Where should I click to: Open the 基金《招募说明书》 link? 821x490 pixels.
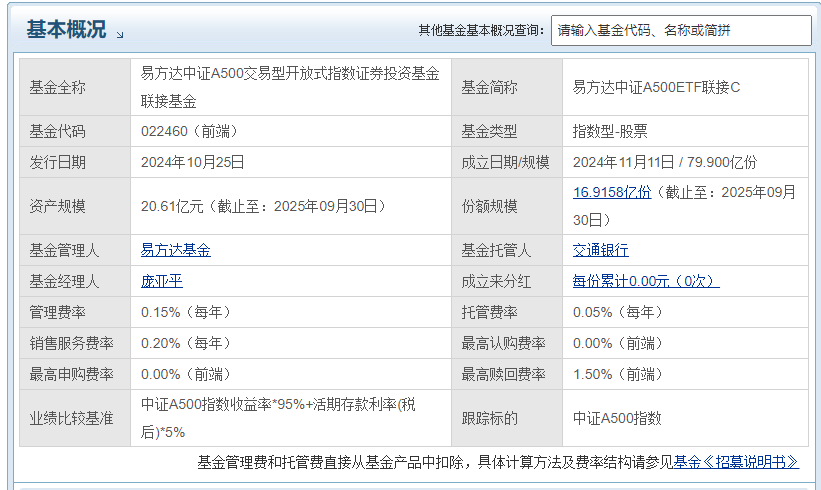736,462
